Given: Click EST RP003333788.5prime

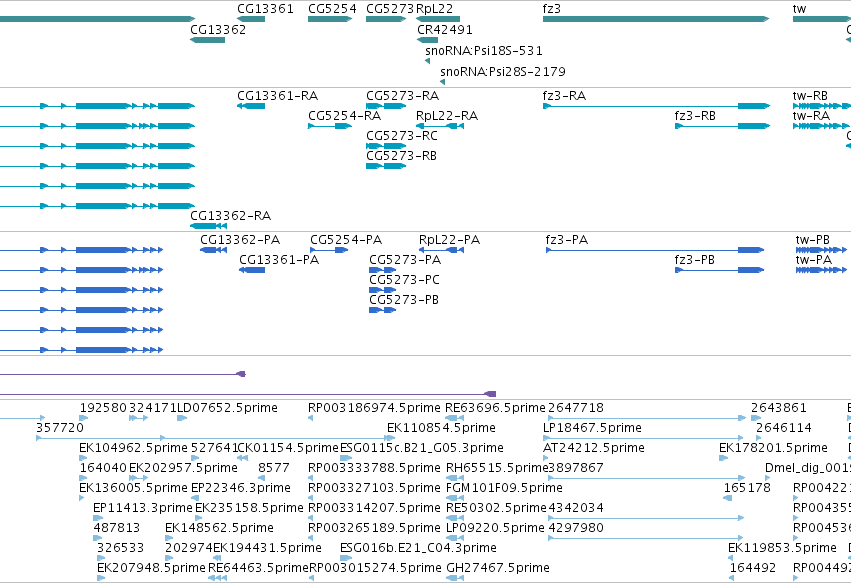Looking at the screenshot, I should 374,468.
